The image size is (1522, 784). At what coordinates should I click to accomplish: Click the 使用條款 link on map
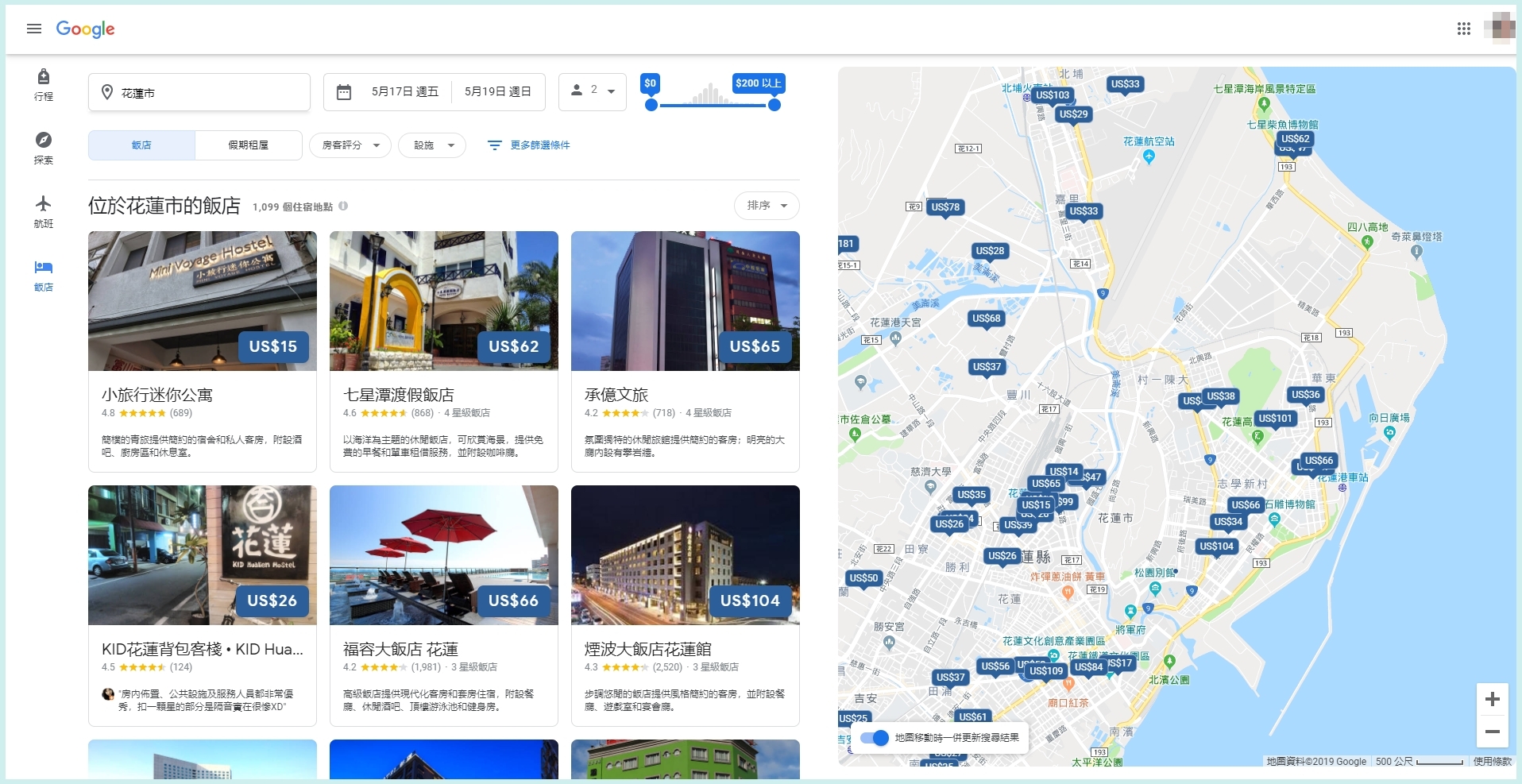(1493, 762)
